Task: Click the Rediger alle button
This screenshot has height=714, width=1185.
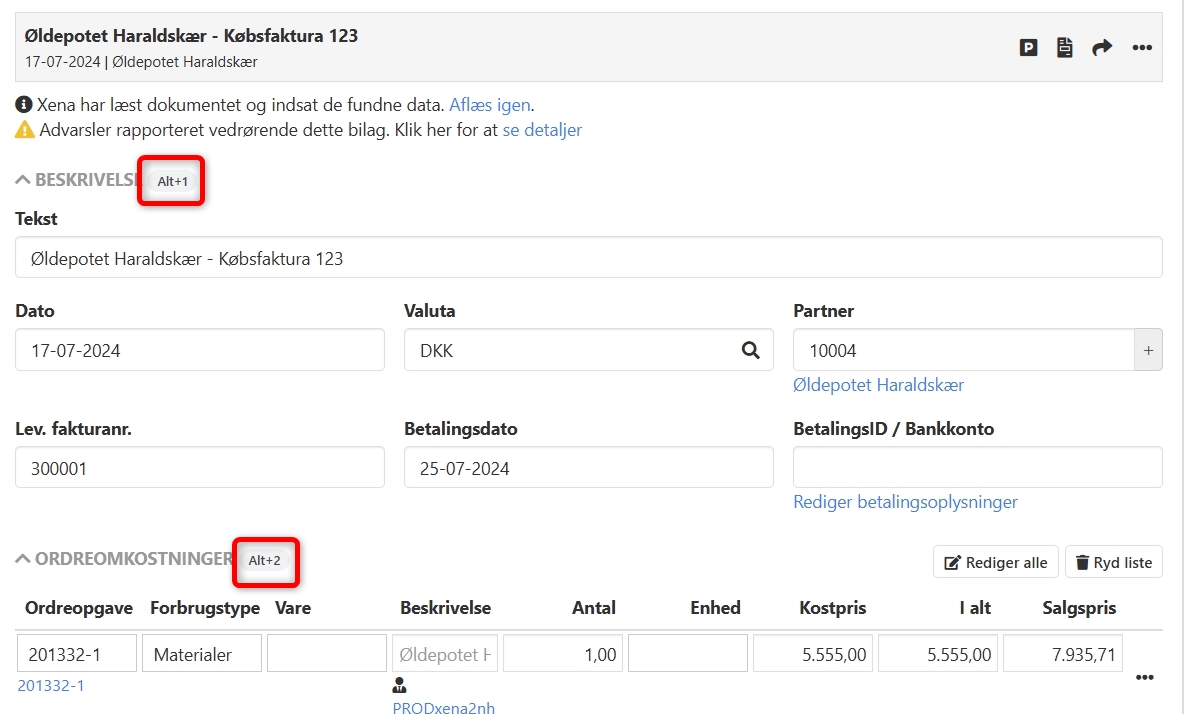Action: click(995, 562)
